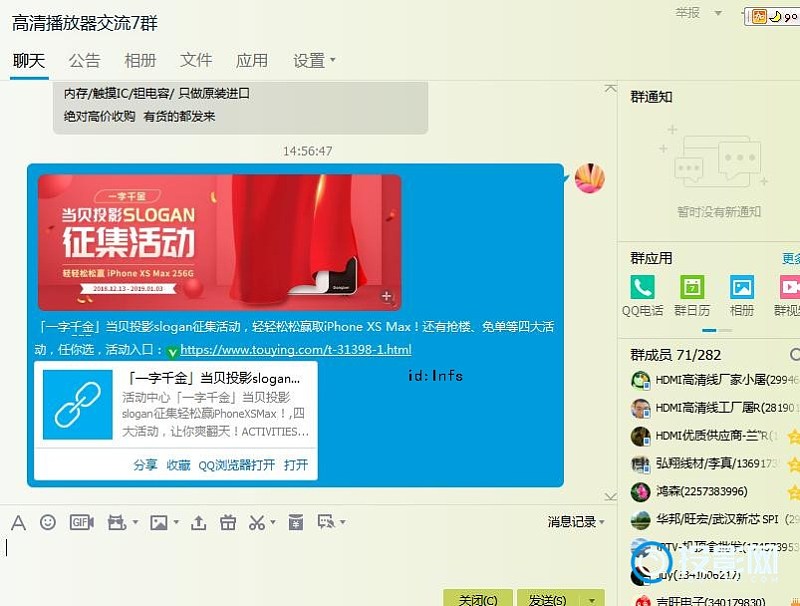800x606 pixels.
Task: Expand the cat sticker dropdown arrow
Action: (x=135, y=522)
